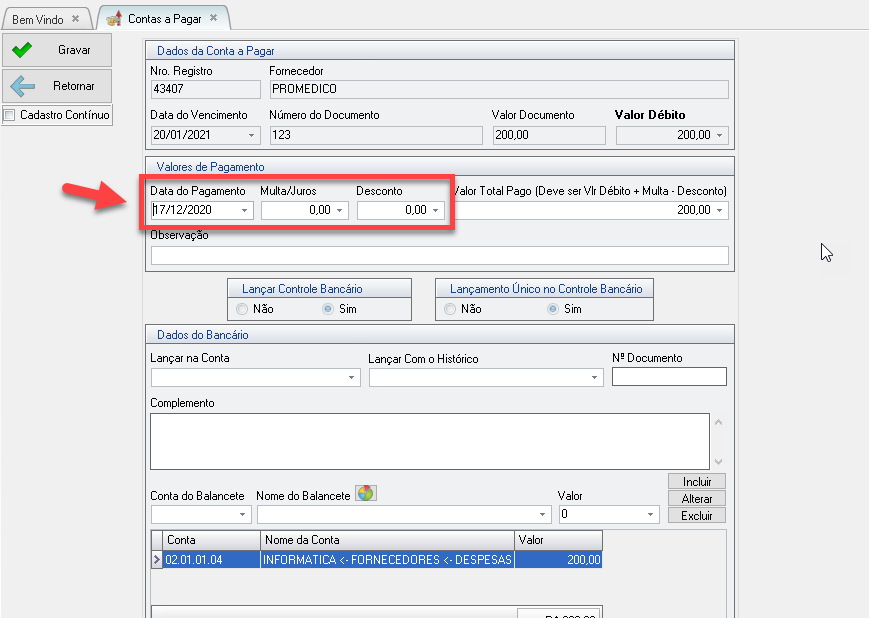Expand the Lançar na Conta dropdown
This screenshot has height=618, width=869.
352,378
